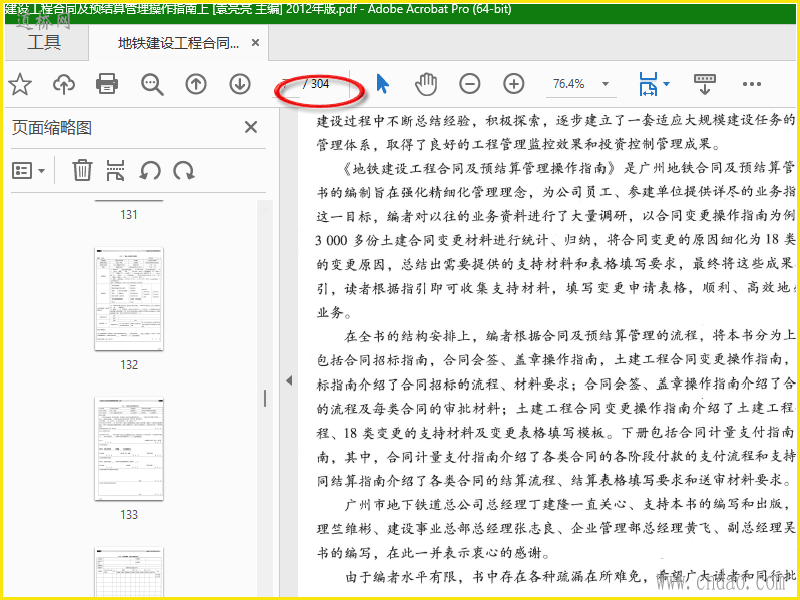Open the thumbnail options menu icon
Viewport: 800px width, 600px height.
pos(28,170)
